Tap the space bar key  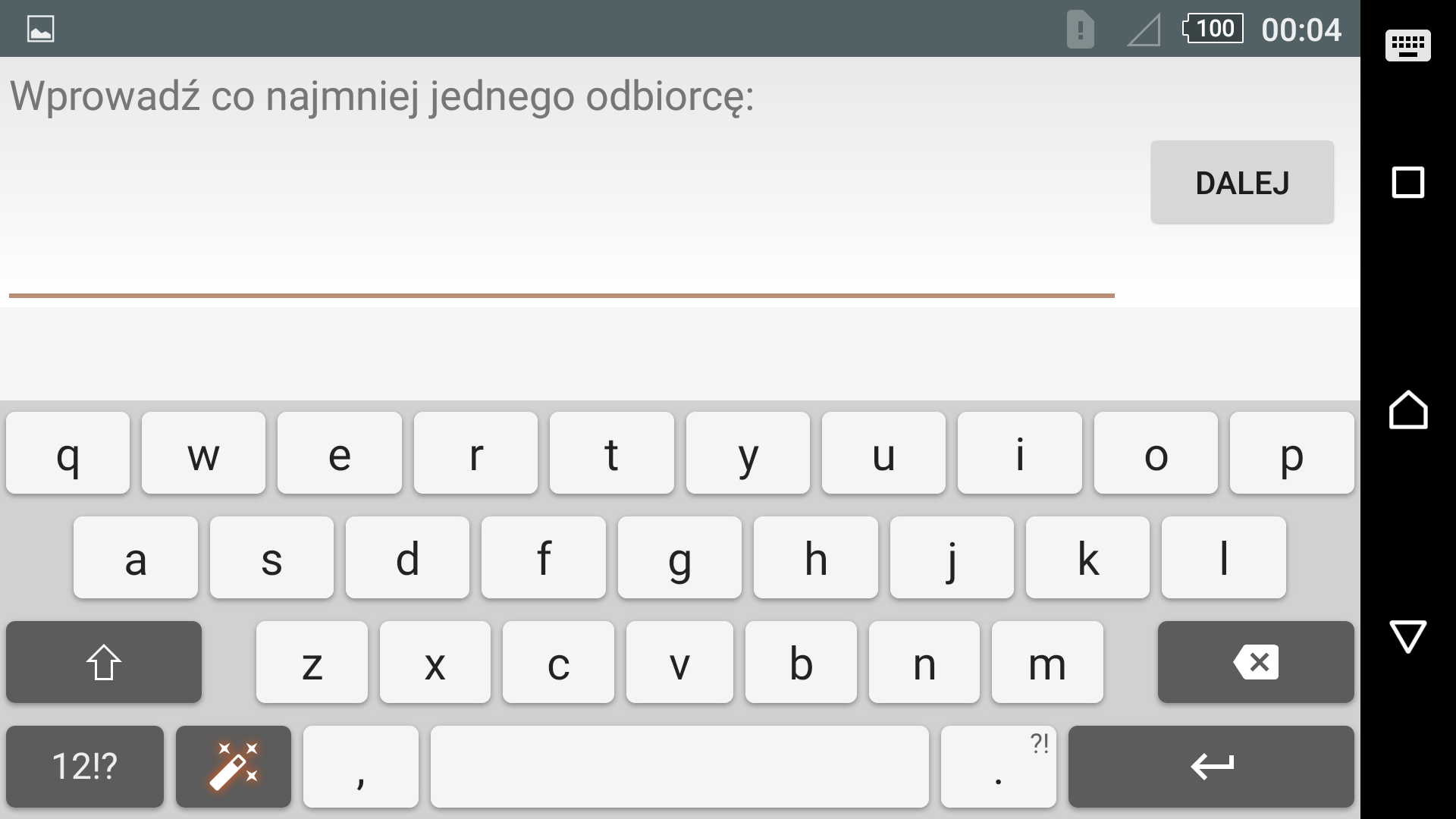679,766
